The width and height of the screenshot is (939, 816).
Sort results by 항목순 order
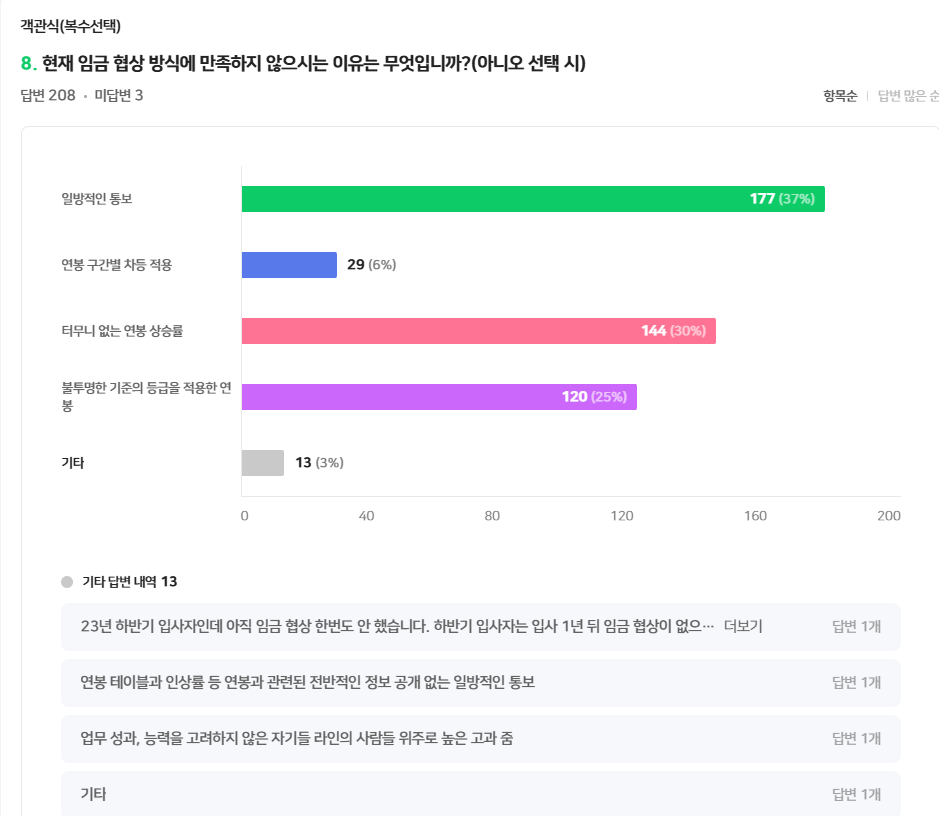pyautogui.click(x=840, y=96)
